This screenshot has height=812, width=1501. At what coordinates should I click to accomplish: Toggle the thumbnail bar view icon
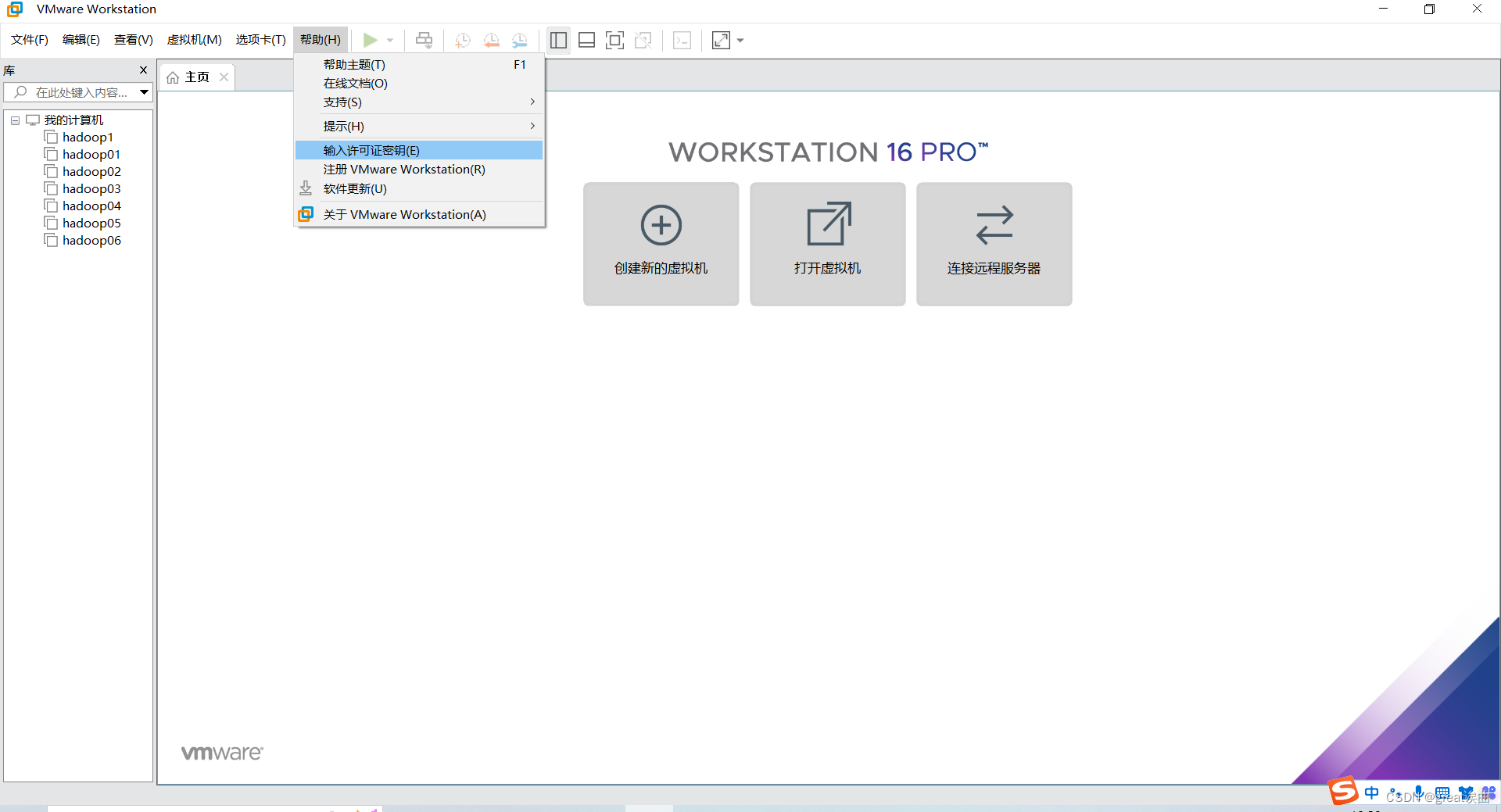[x=587, y=40]
